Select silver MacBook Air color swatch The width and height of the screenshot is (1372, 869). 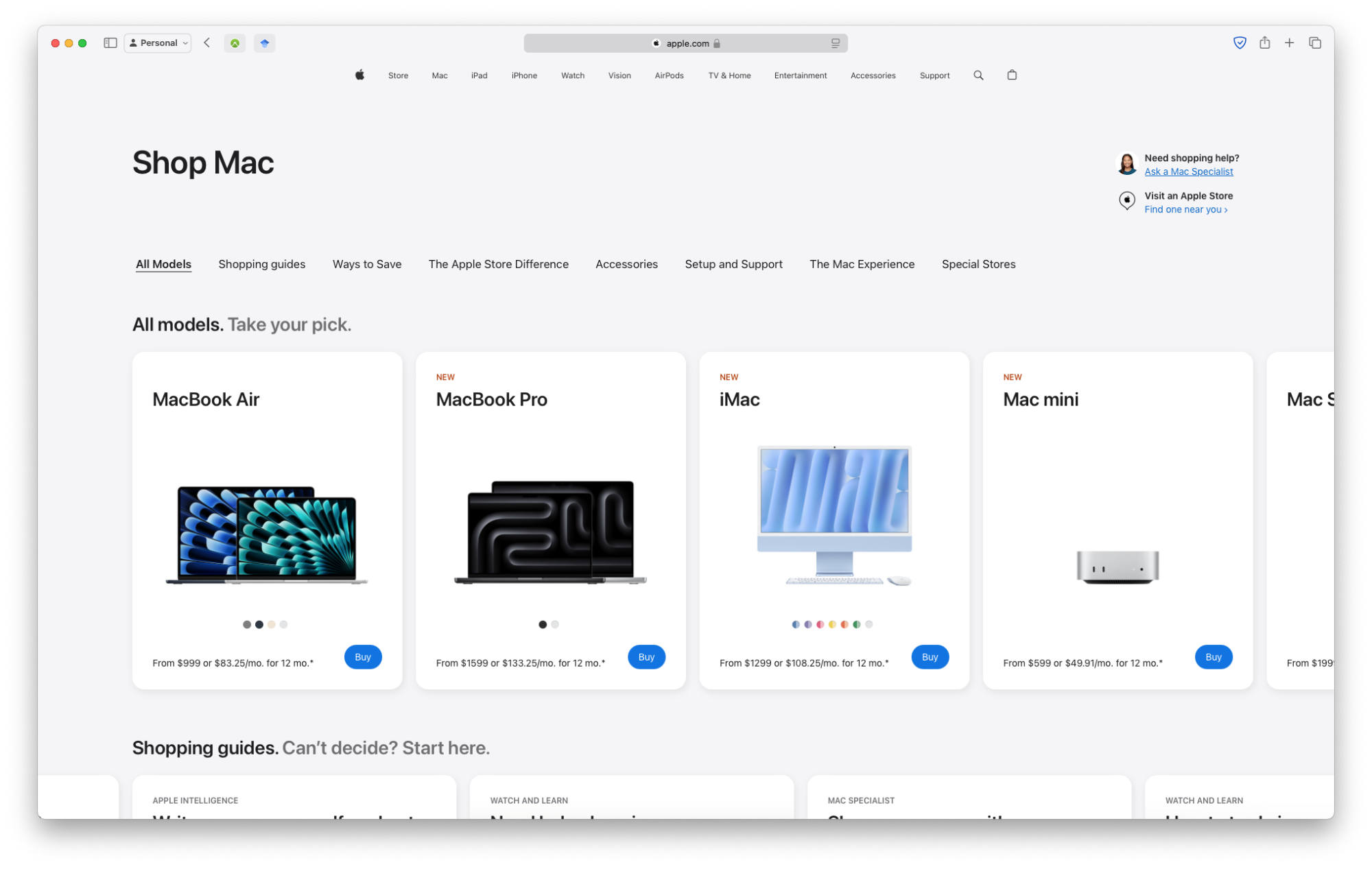[x=284, y=624]
